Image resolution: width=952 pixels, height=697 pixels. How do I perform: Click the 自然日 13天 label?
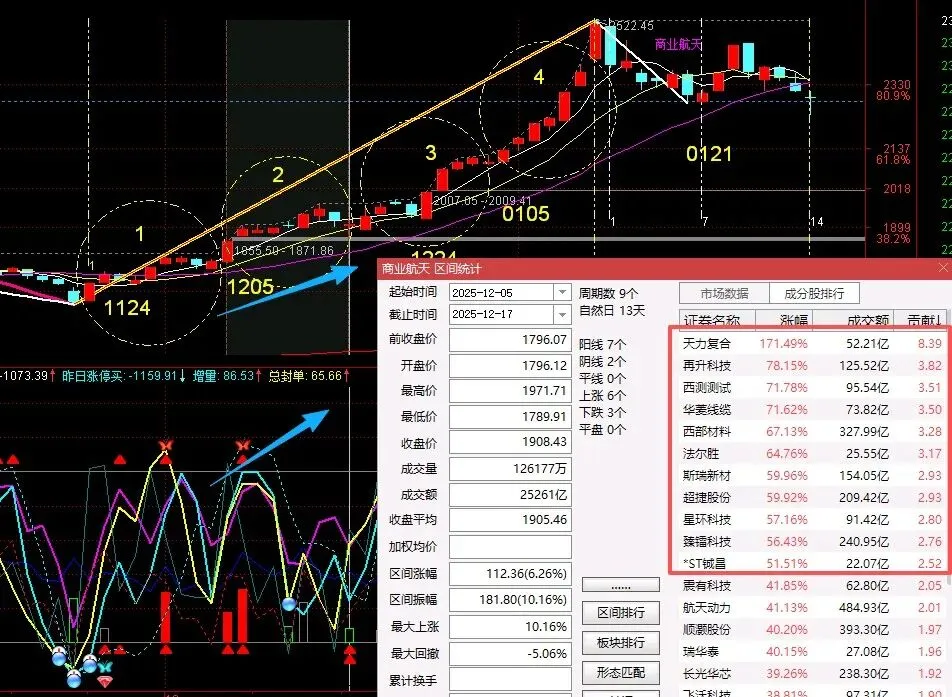(612, 311)
